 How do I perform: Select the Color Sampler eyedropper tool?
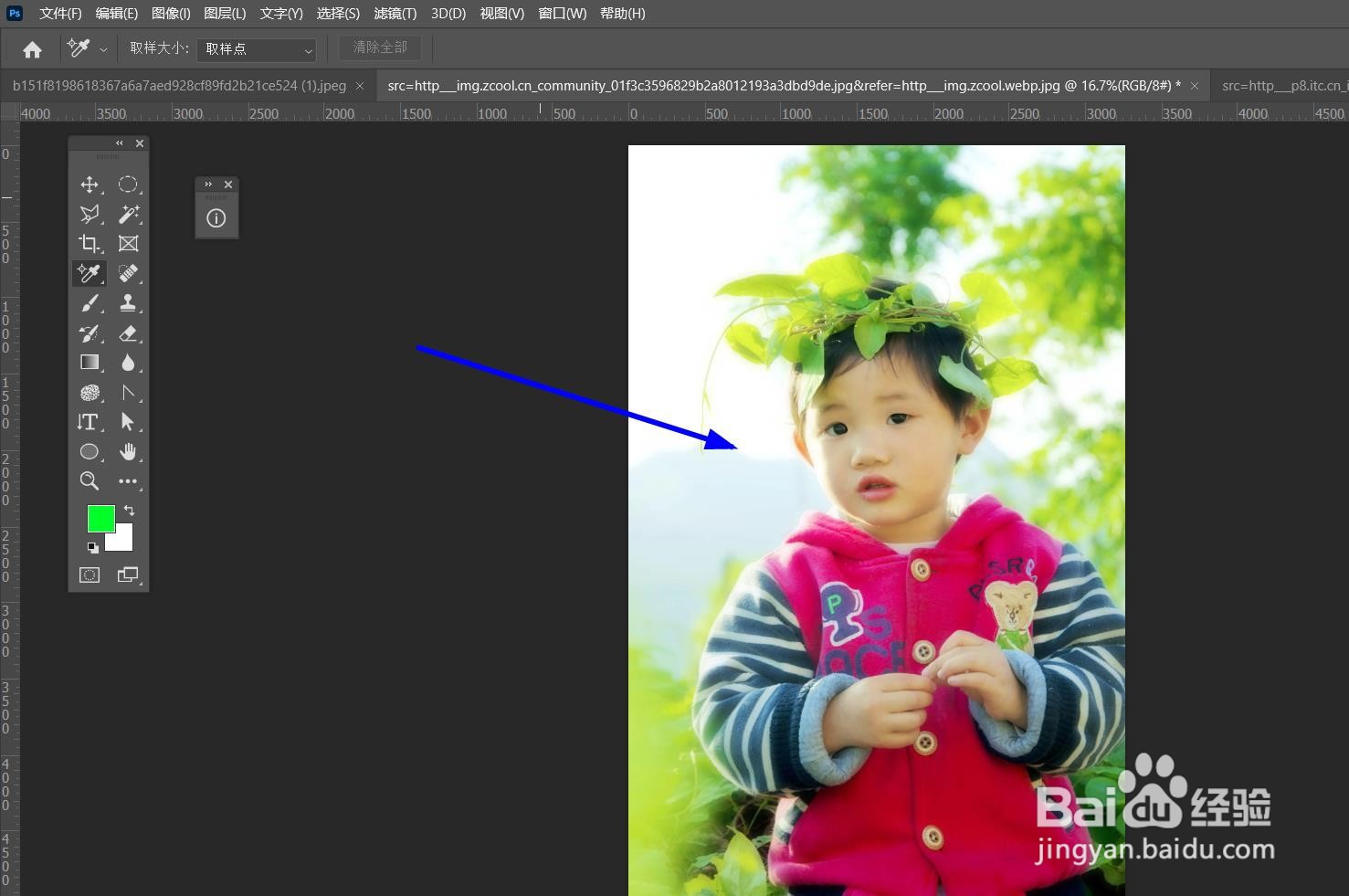tap(90, 273)
